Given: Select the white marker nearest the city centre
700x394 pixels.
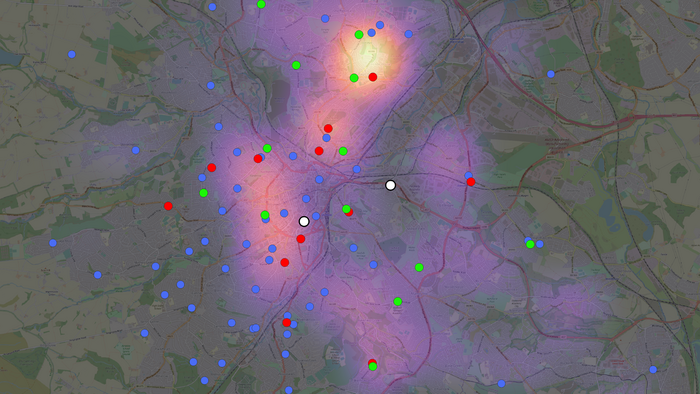Looking at the screenshot, I should click(304, 221).
